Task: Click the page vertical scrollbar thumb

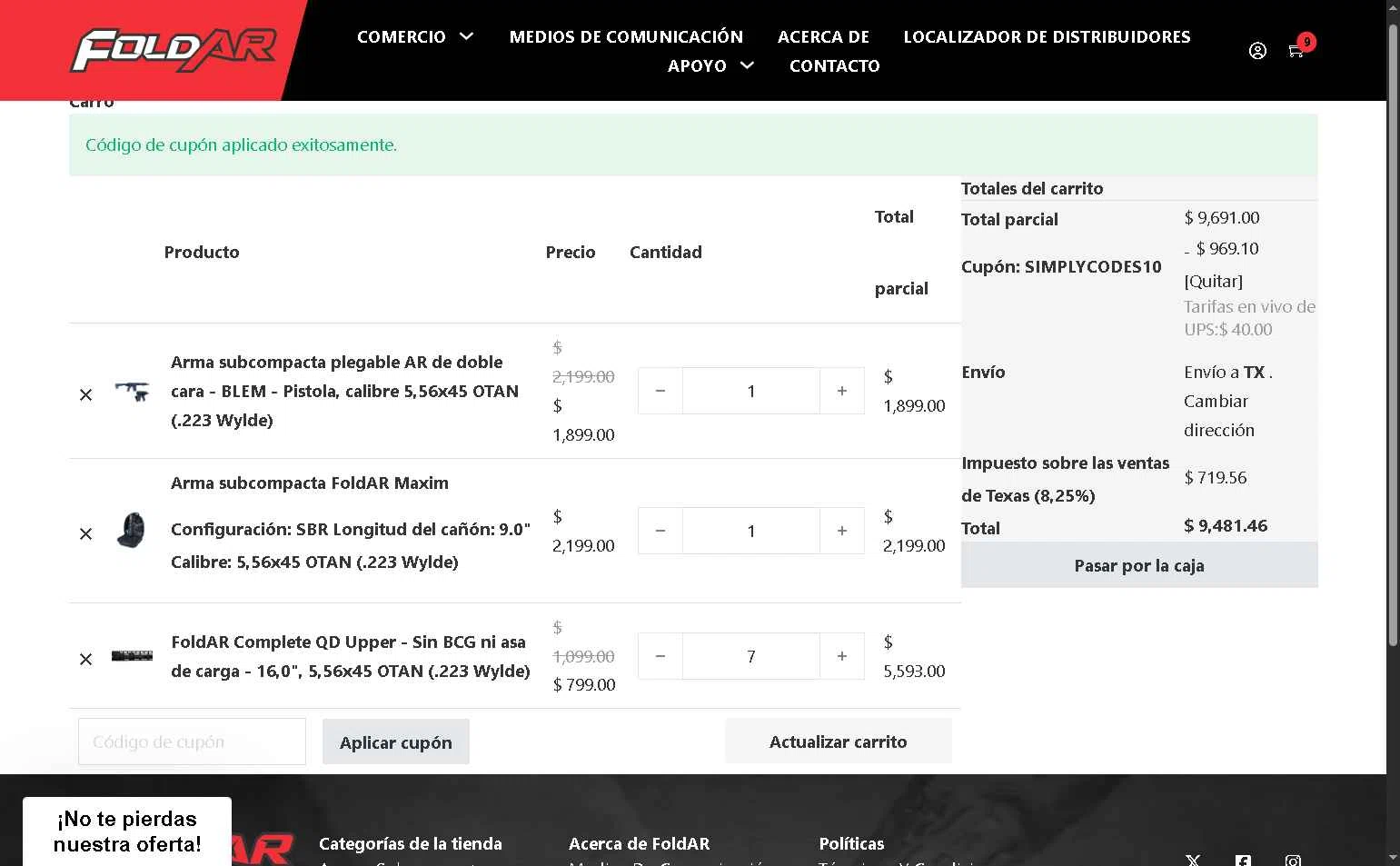Action: 1393,336
